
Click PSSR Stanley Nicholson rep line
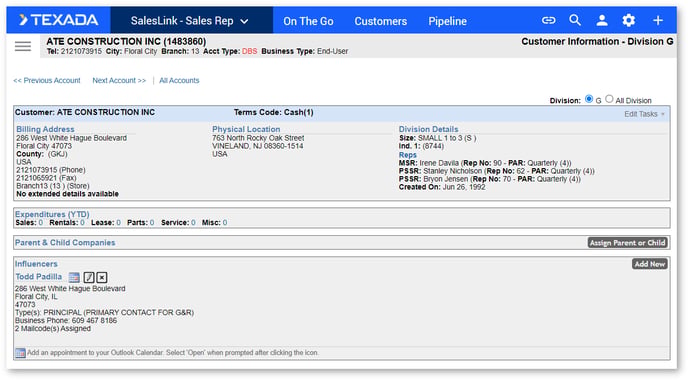[x=496, y=171]
